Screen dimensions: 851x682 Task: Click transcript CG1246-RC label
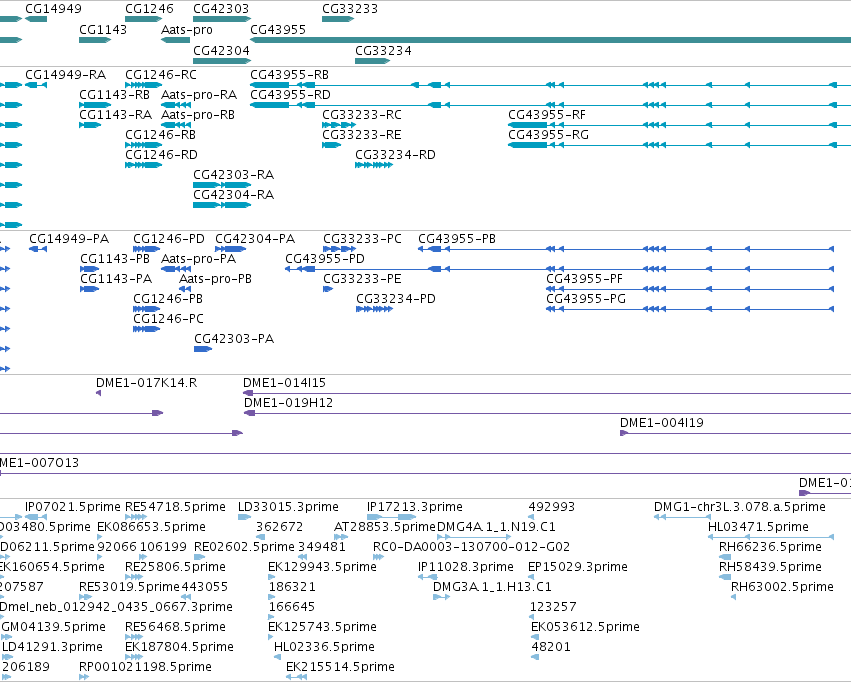(x=161, y=75)
